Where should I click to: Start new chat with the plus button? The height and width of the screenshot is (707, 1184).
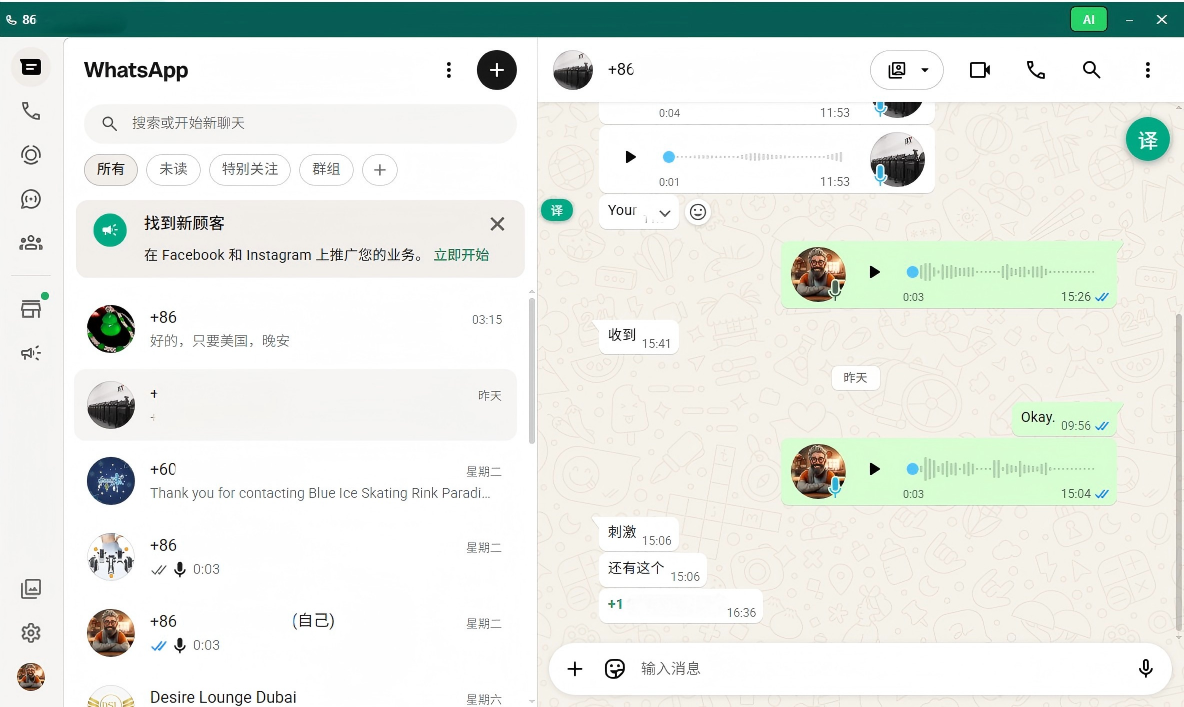click(x=497, y=70)
